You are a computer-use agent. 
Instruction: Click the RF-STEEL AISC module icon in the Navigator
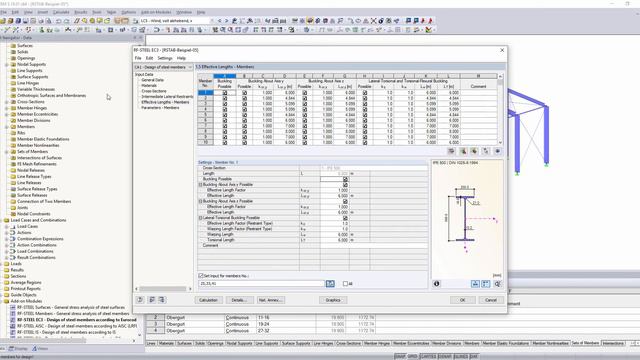pyautogui.click(x=13, y=326)
